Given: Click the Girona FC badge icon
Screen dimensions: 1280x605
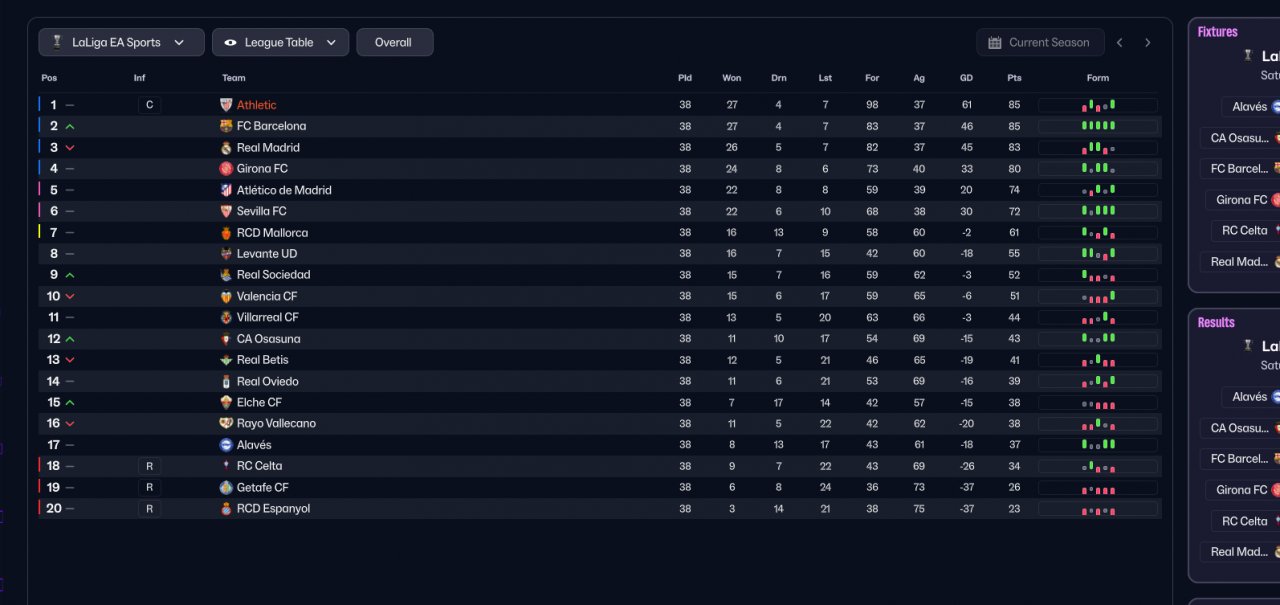Looking at the screenshot, I should point(226,169).
